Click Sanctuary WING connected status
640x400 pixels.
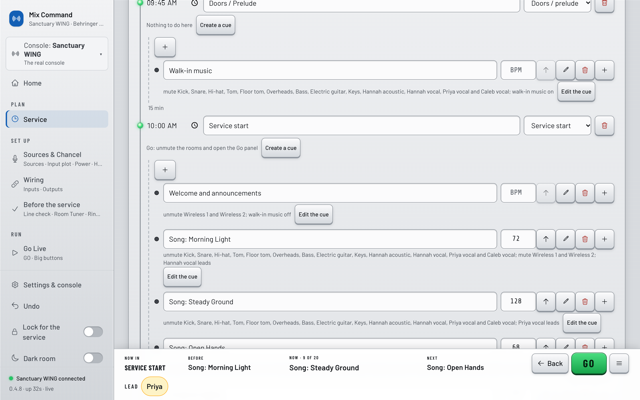pos(47,378)
